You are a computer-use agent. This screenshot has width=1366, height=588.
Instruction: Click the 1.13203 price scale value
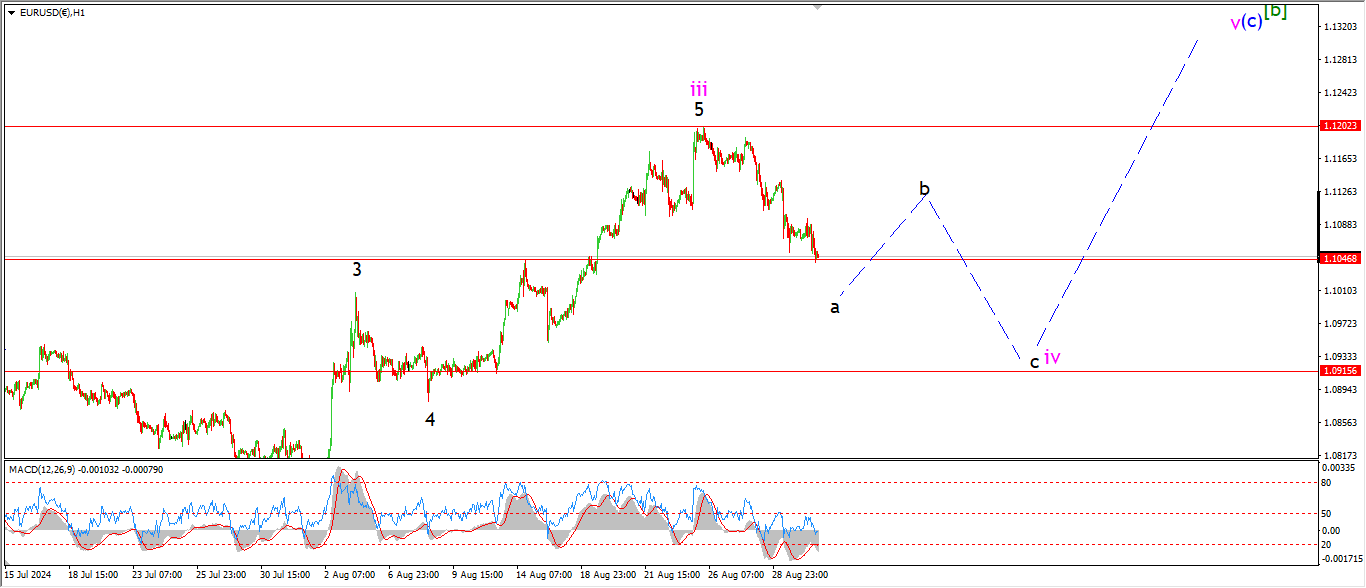[1338, 27]
